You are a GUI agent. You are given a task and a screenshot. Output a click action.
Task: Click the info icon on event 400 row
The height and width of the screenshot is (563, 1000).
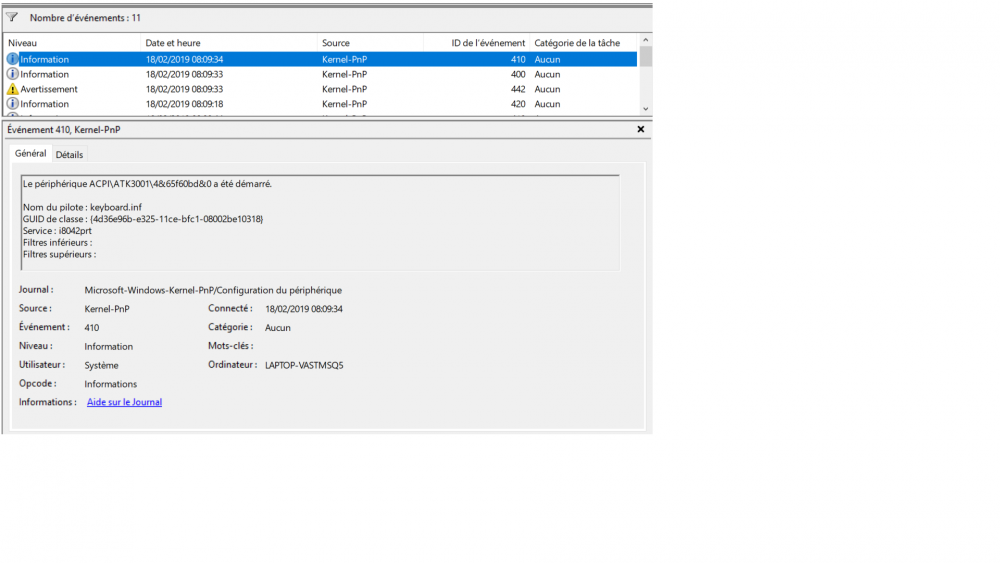(x=13, y=74)
